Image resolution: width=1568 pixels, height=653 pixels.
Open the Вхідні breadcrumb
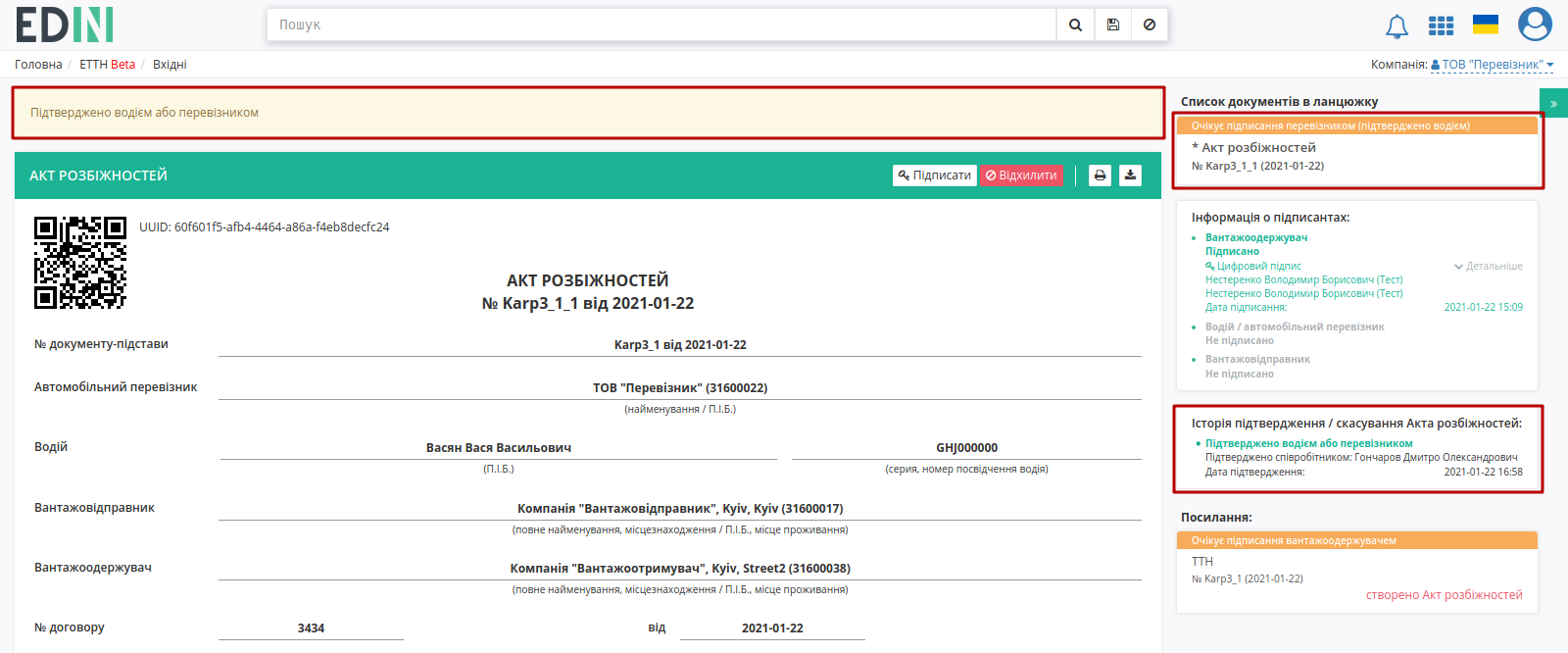pos(170,65)
